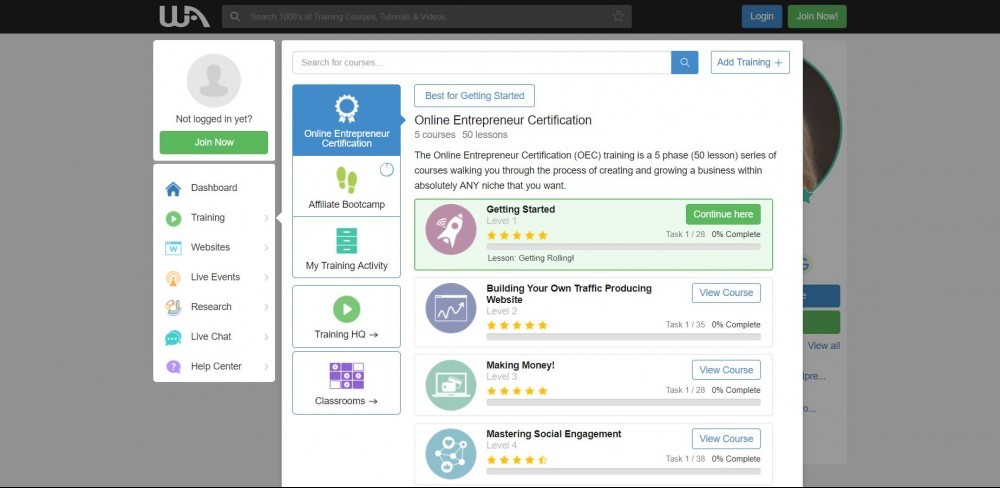Click the Making Money laptop icon
This screenshot has height=488, width=1000.
[x=451, y=385]
